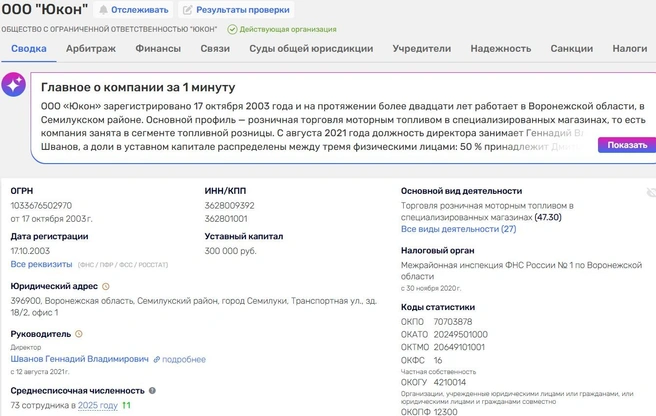Click the 2025 году link
This screenshot has height=416, width=656.
click(98, 405)
